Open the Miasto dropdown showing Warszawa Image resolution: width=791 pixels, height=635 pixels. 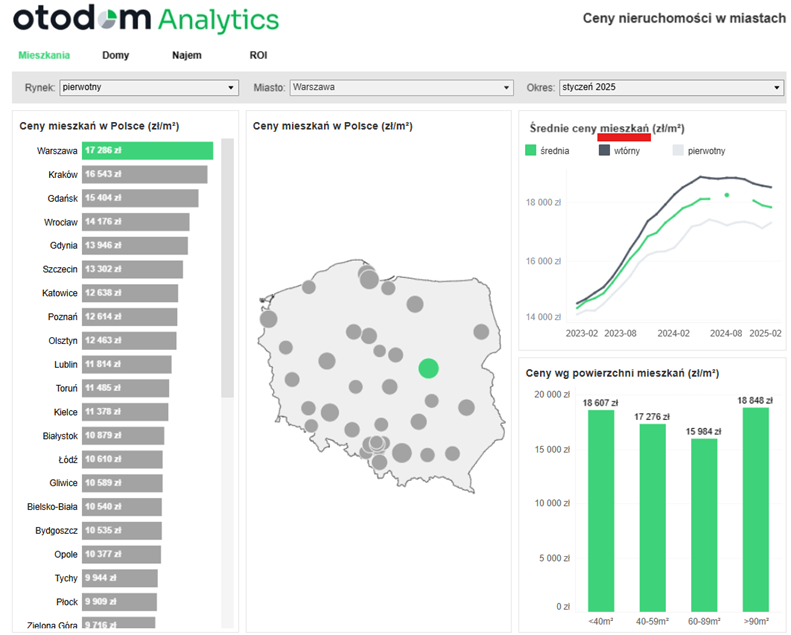[x=401, y=88]
